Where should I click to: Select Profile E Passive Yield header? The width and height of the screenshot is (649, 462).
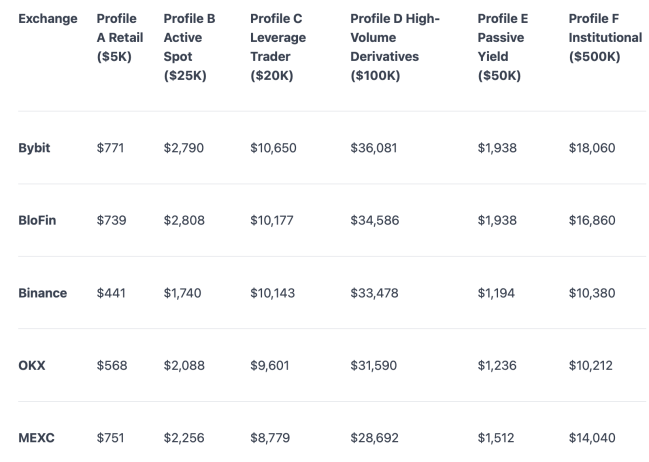click(502, 47)
